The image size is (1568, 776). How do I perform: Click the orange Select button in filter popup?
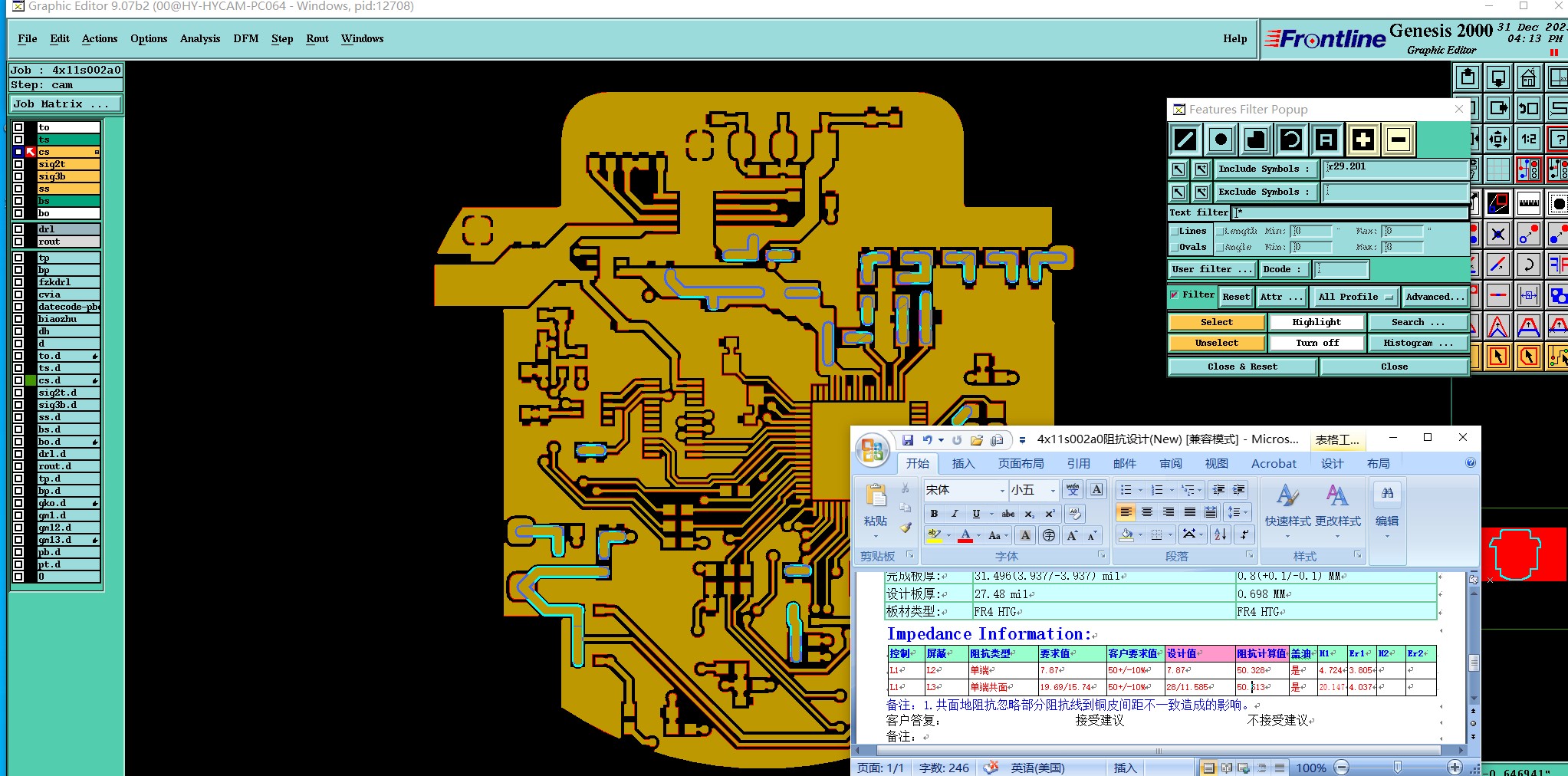pos(1217,322)
